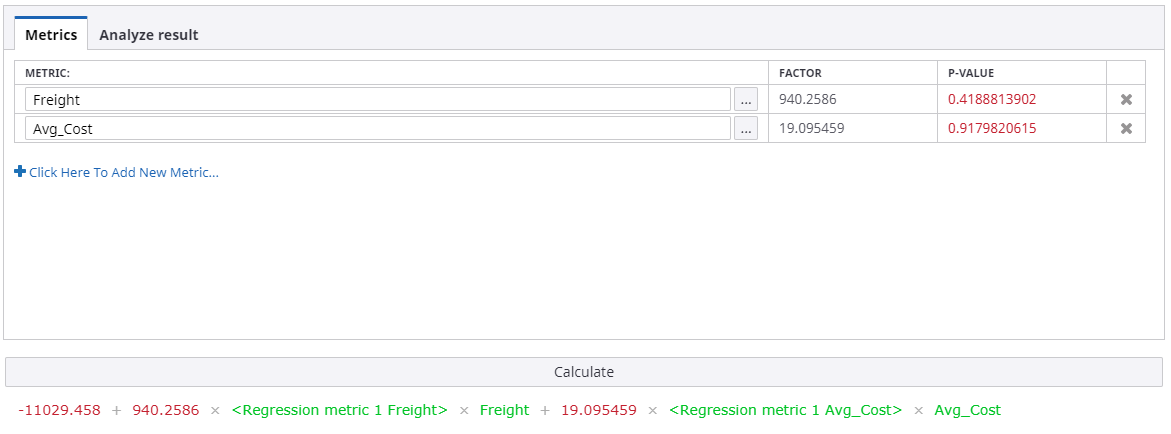Select the Avg_Cost p-value 0.9179820615
Screen dimensions: 1171x434
point(992,128)
